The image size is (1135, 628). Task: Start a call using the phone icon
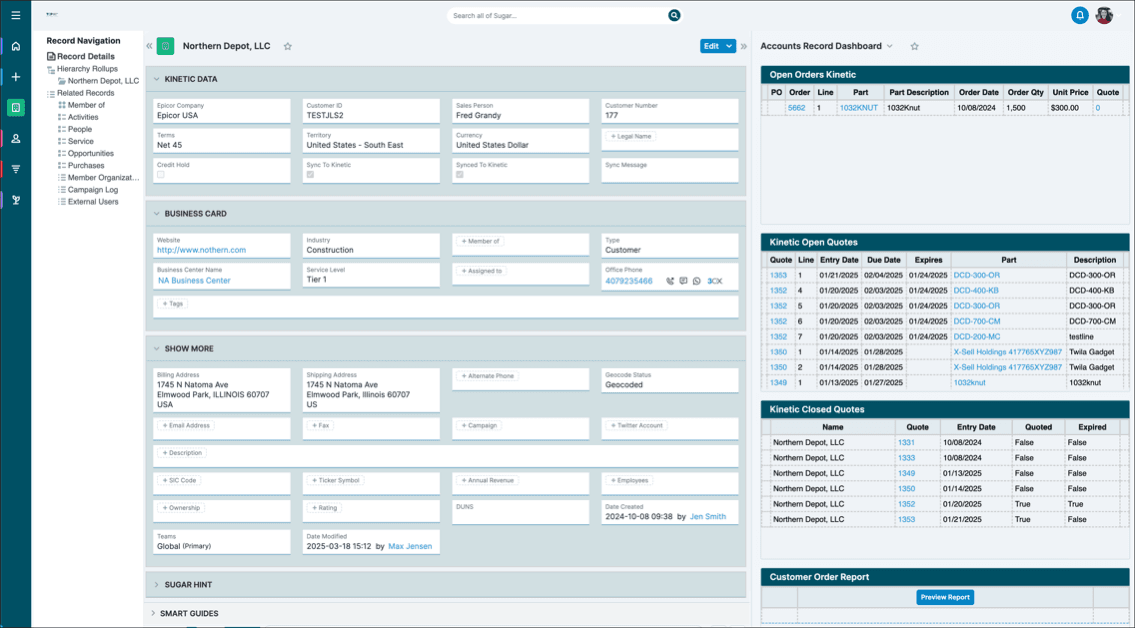tap(670, 281)
